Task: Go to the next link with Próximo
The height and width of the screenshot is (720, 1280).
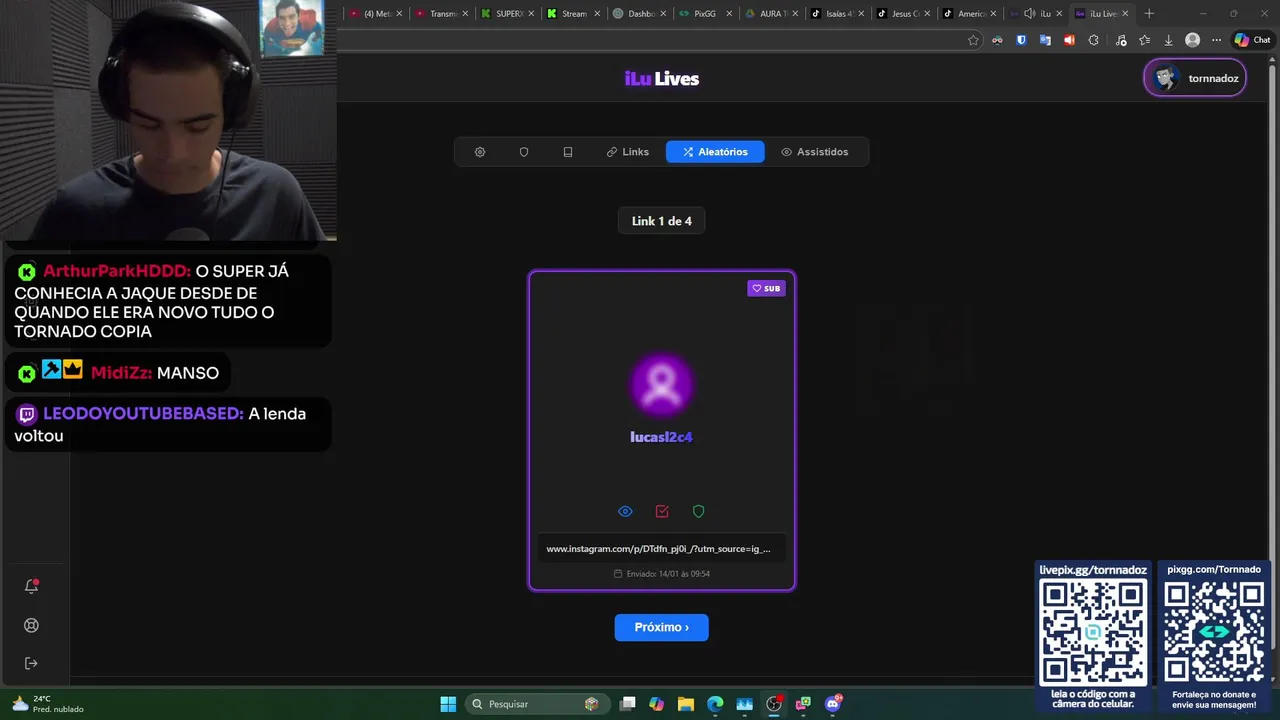Action: pyautogui.click(x=661, y=627)
